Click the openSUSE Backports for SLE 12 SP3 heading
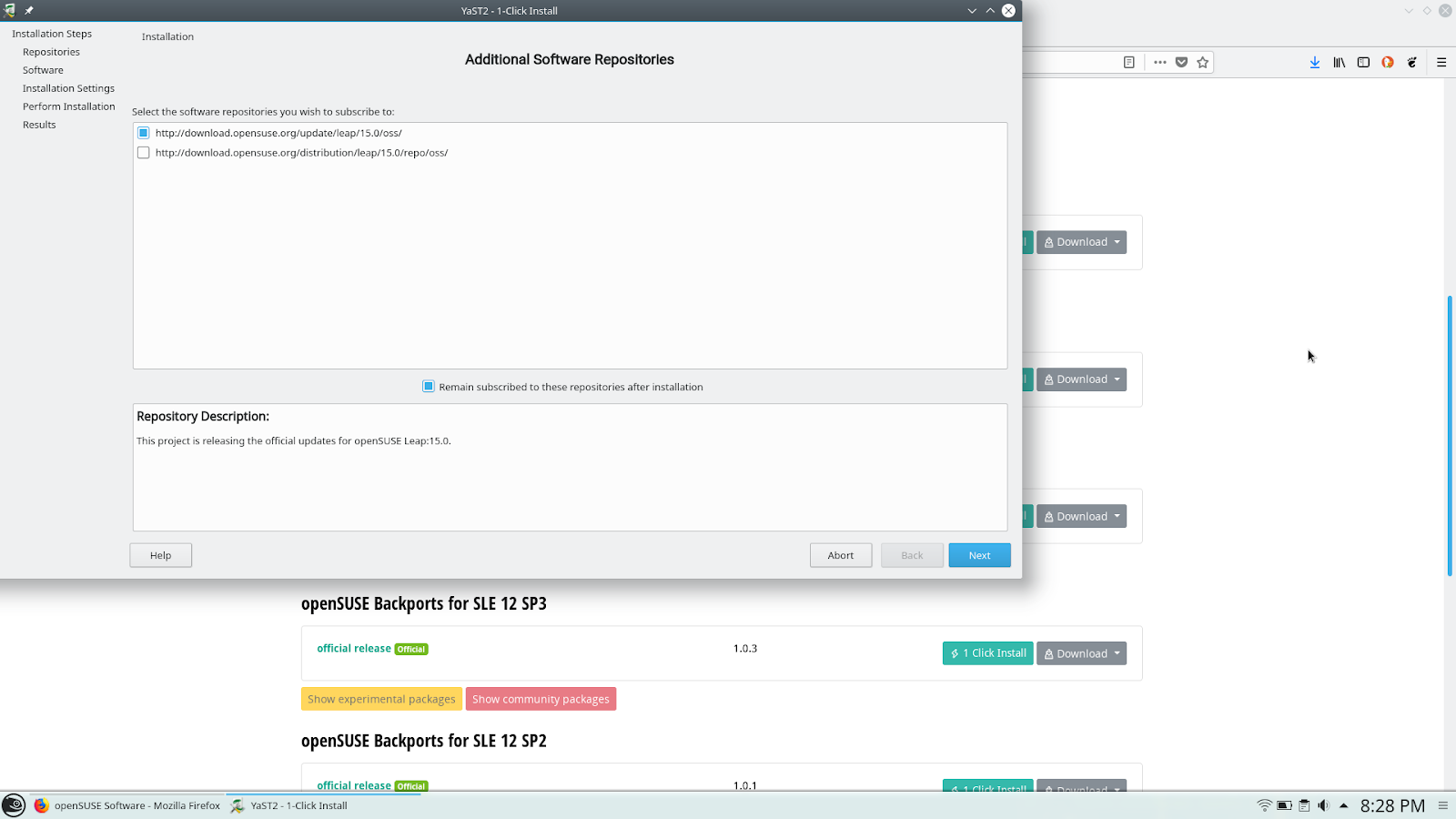The height and width of the screenshot is (819, 1456). (424, 604)
